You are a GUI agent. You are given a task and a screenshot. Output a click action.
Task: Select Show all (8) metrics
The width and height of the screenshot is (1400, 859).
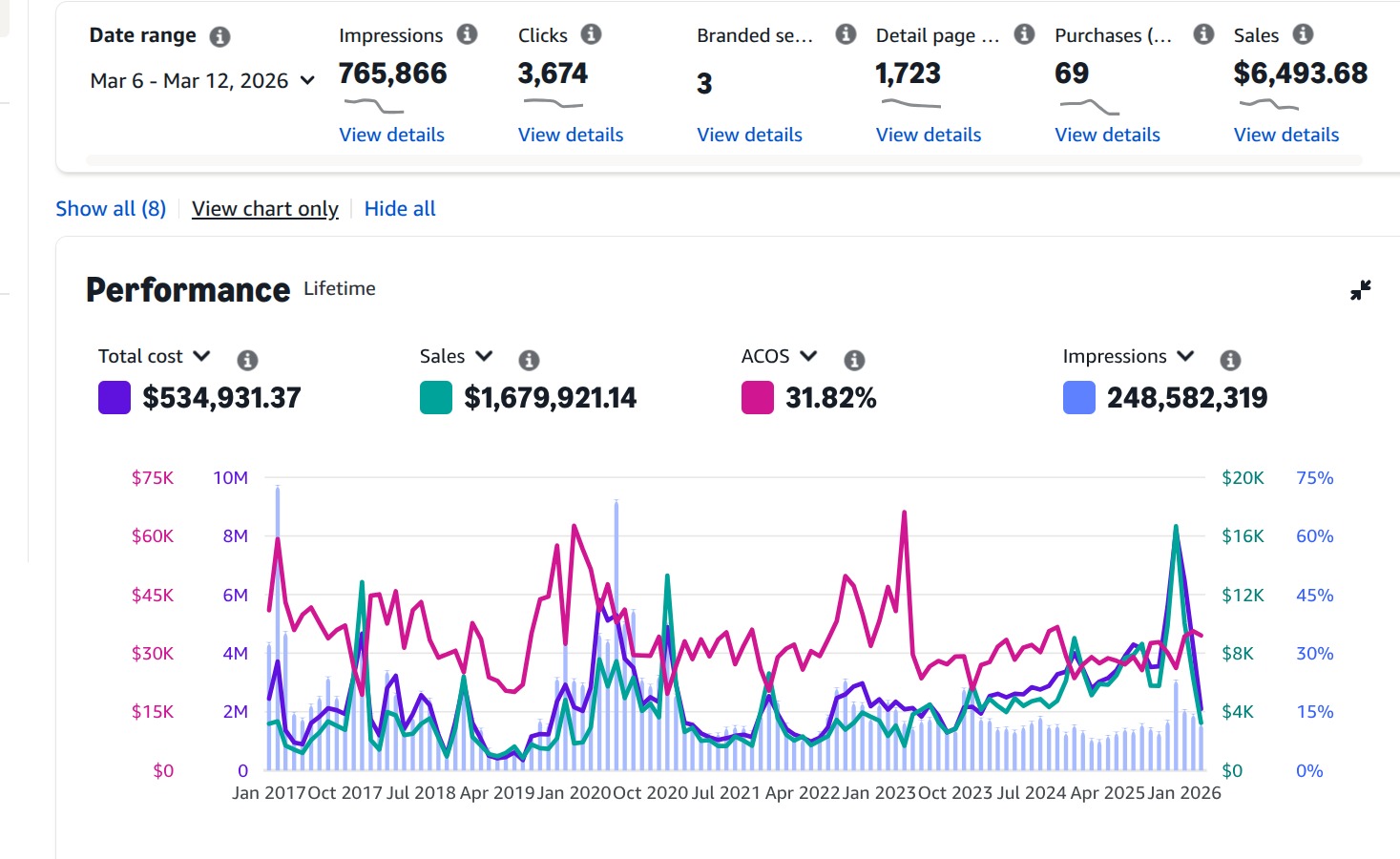click(111, 209)
